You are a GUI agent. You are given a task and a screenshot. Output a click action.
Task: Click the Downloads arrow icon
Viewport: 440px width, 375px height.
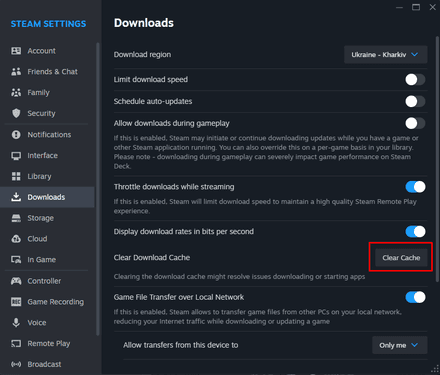(16, 197)
